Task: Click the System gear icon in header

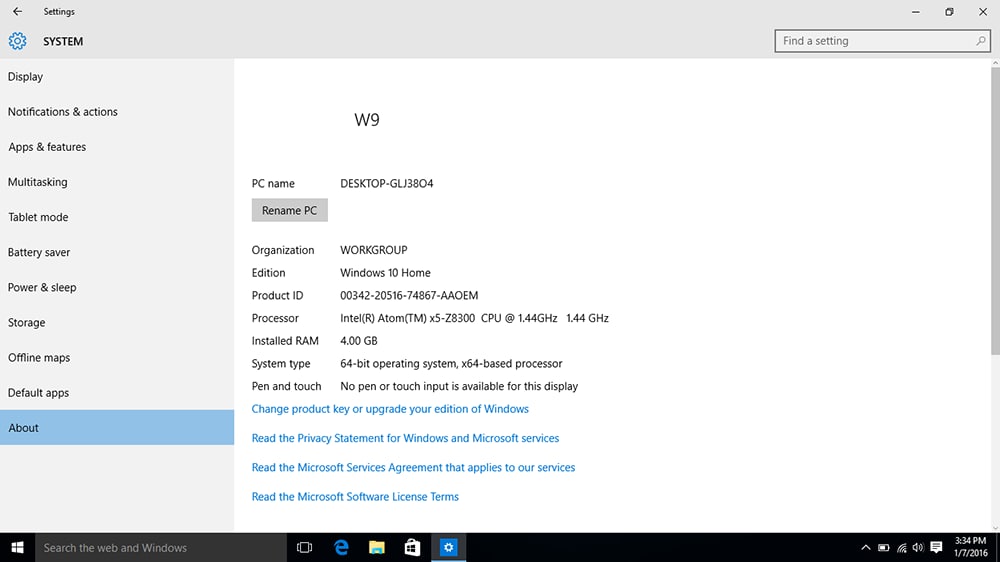Action: 17,41
